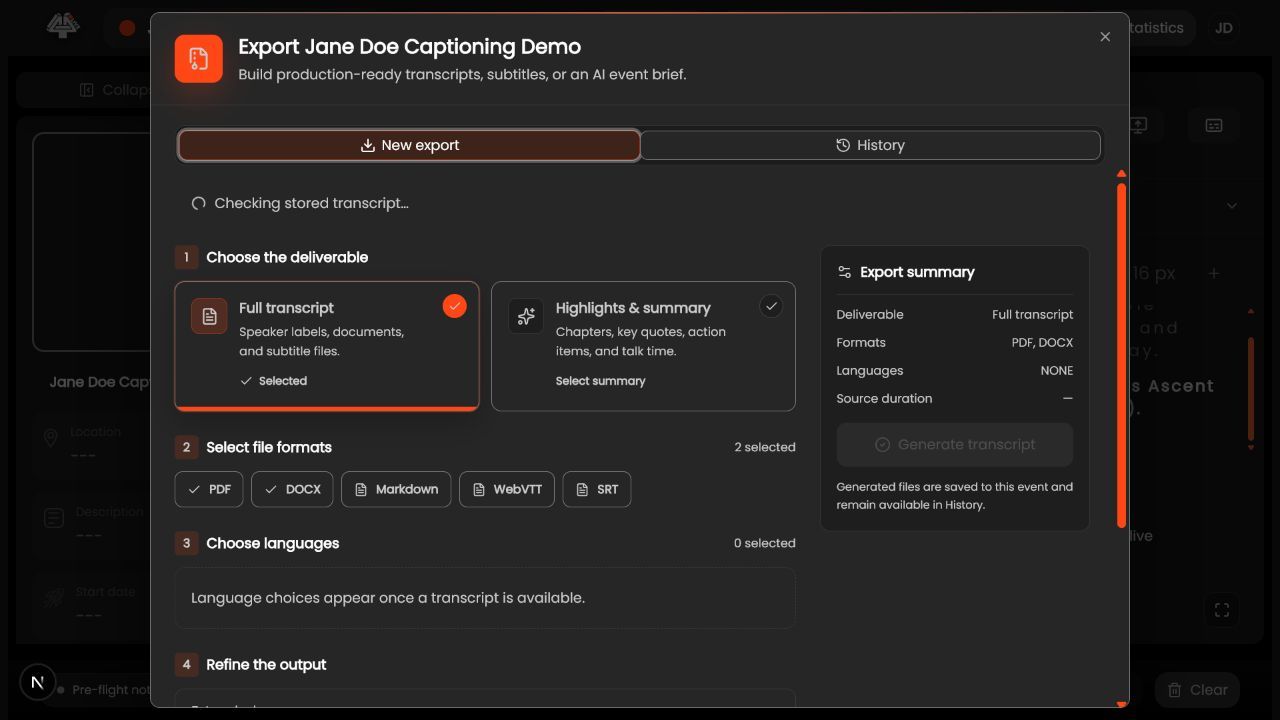Click the app logo in background top-left

[63, 26]
